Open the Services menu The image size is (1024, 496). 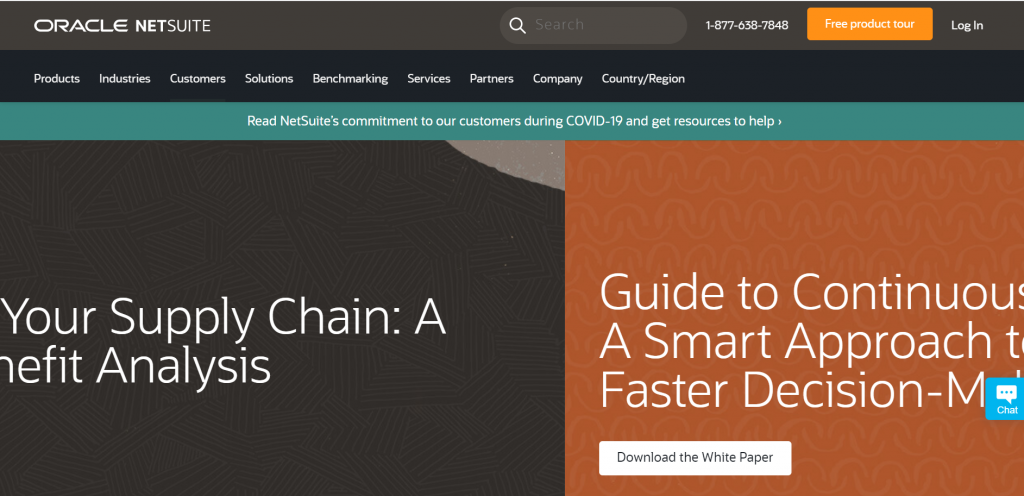[x=429, y=78]
